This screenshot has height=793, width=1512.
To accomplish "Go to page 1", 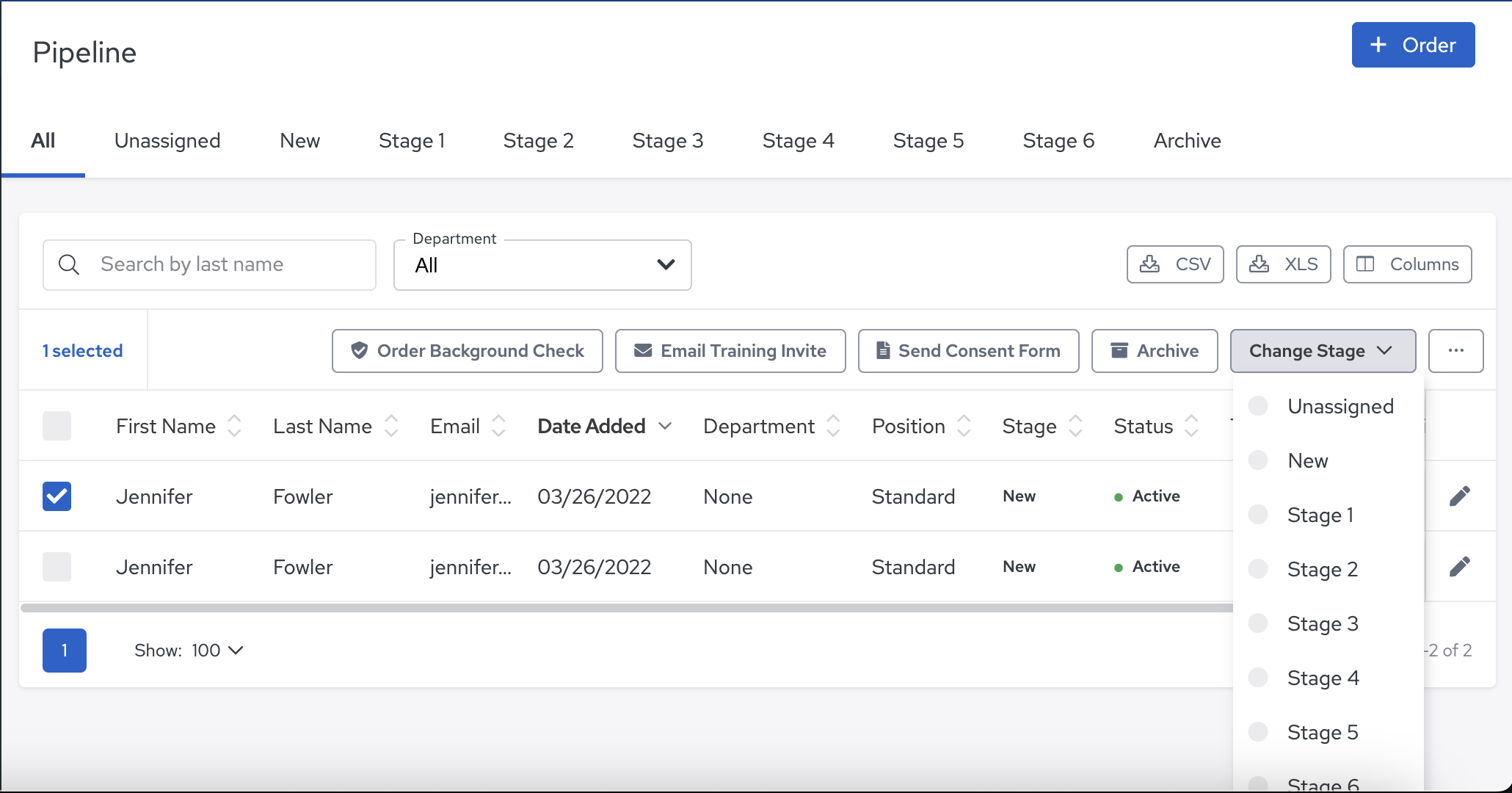I will click(x=65, y=651).
